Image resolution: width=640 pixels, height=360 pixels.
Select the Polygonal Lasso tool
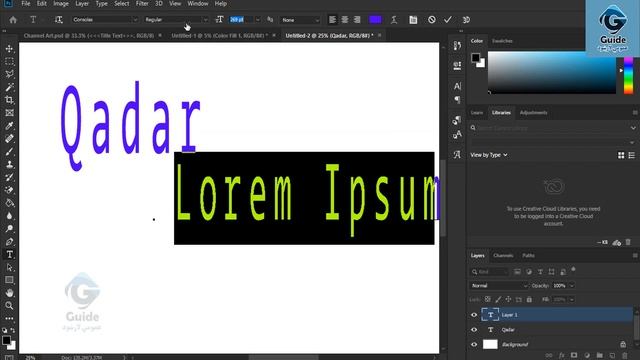[9, 74]
